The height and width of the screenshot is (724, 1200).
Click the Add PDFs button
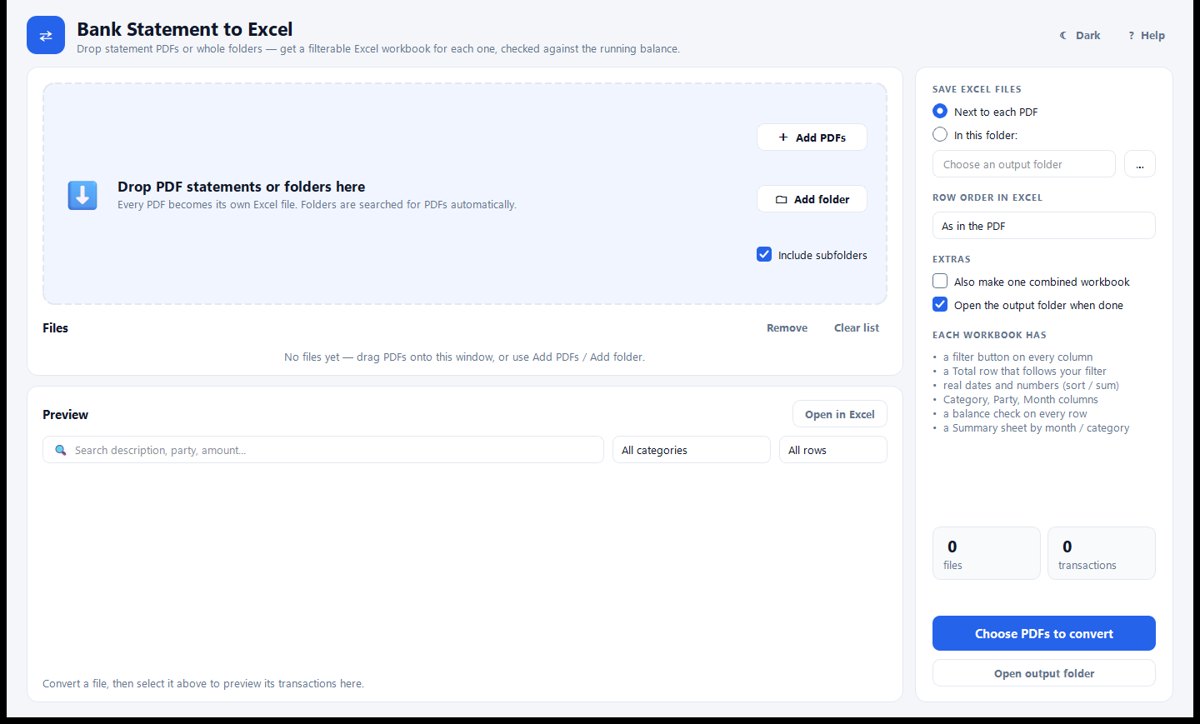click(x=812, y=137)
